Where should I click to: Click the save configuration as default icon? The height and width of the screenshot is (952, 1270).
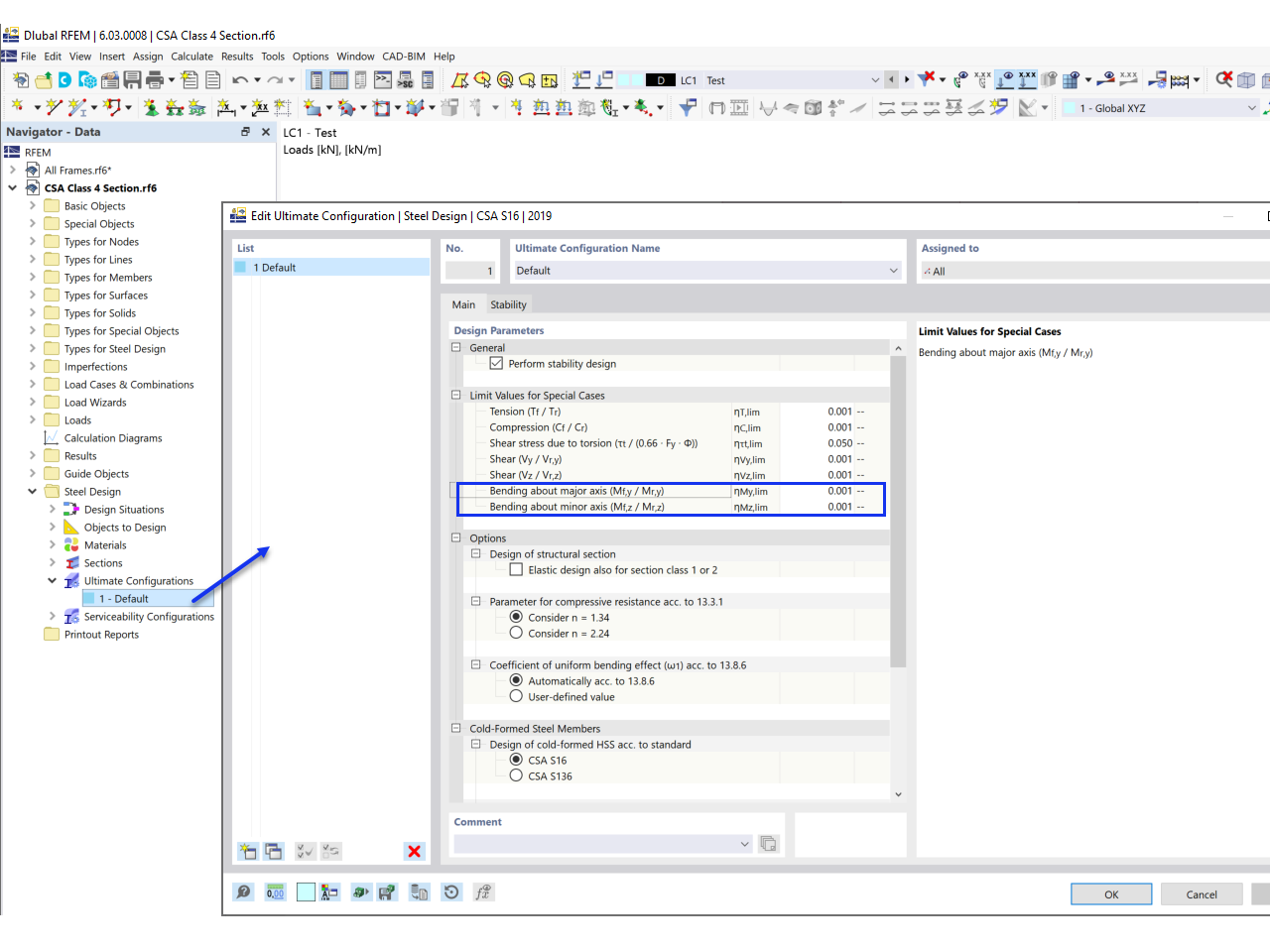(387, 892)
